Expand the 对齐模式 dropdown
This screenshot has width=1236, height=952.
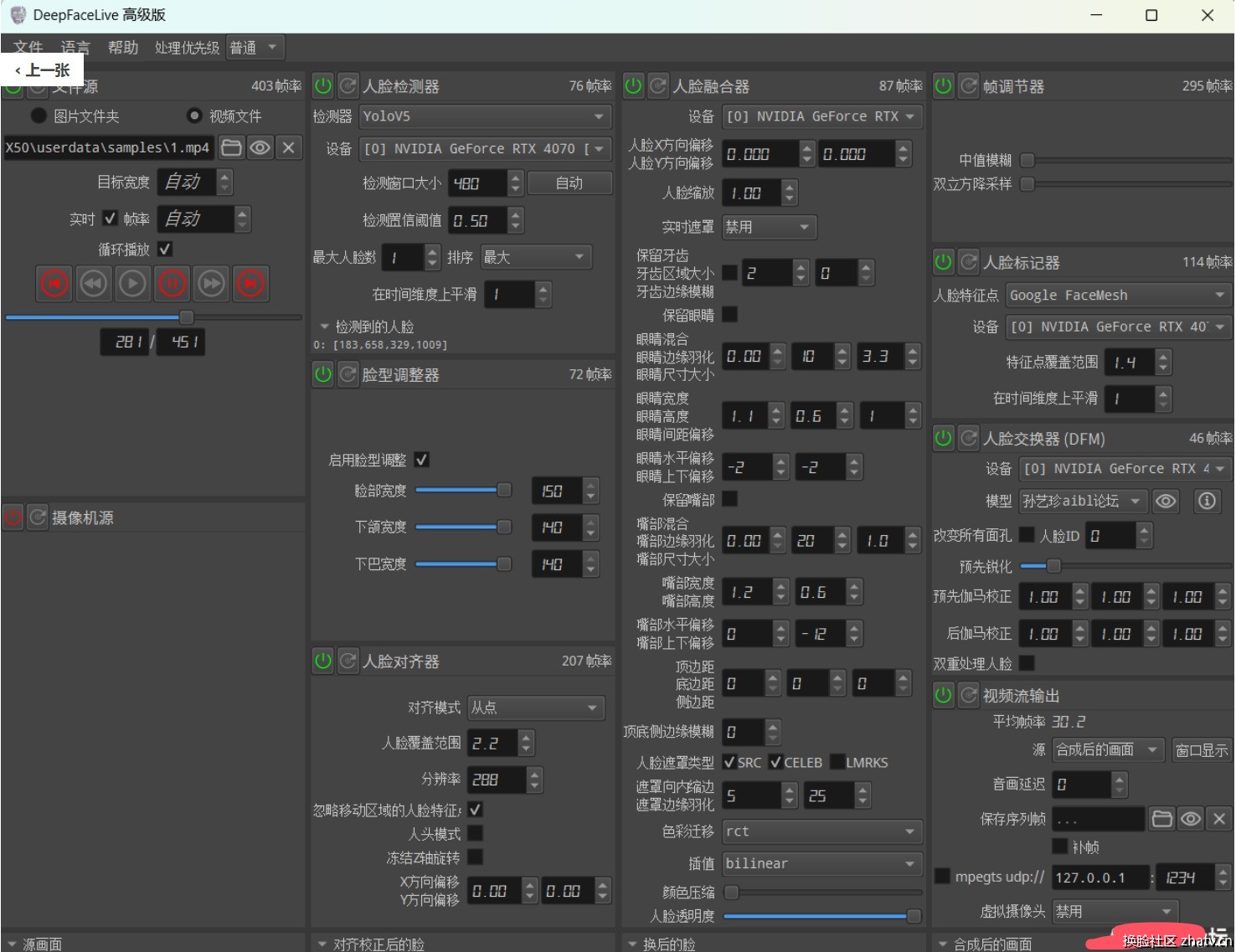(x=534, y=708)
